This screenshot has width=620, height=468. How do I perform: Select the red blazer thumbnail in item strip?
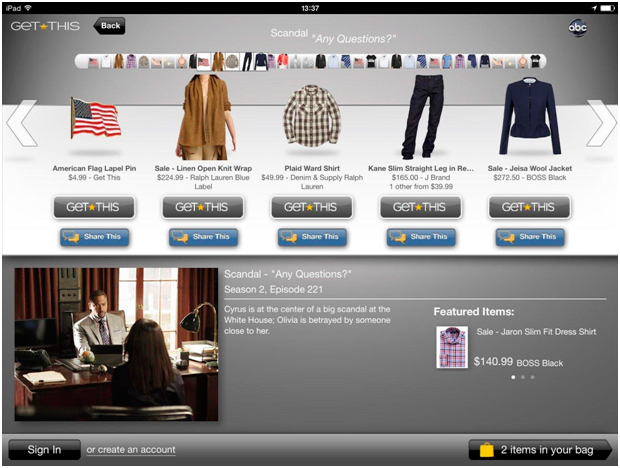(282, 62)
